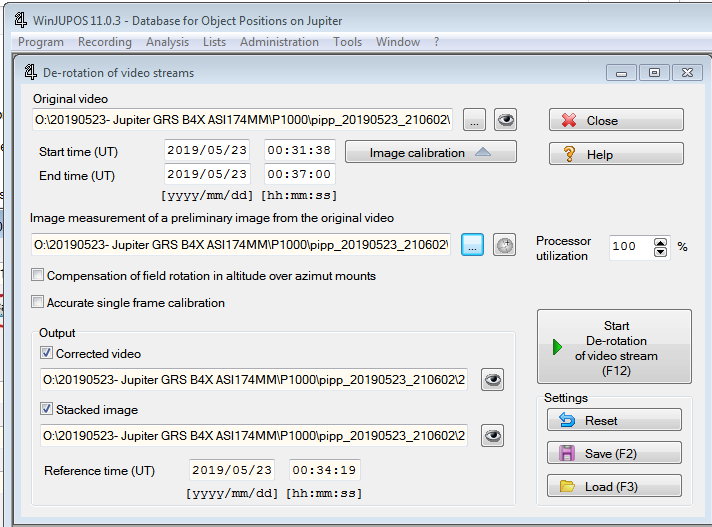712x527 pixels.
Task: Open the Analysis menu
Action: [167, 42]
